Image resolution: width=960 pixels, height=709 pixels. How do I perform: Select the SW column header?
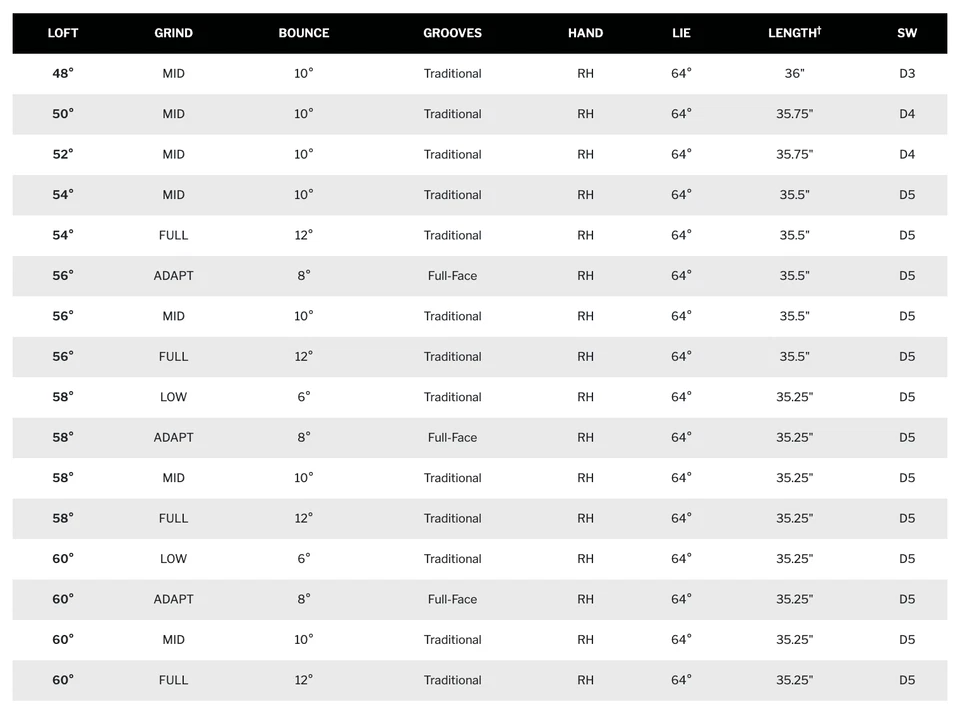(x=907, y=33)
